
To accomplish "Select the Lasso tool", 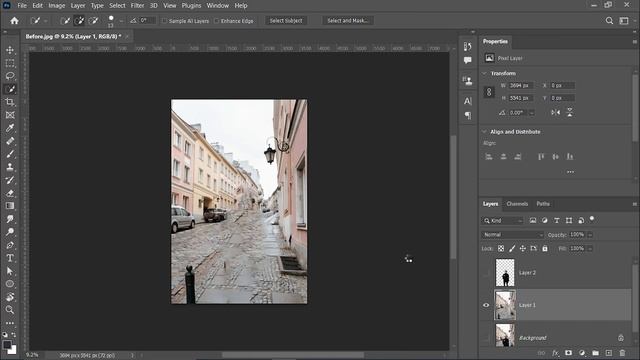I will [x=10, y=76].
